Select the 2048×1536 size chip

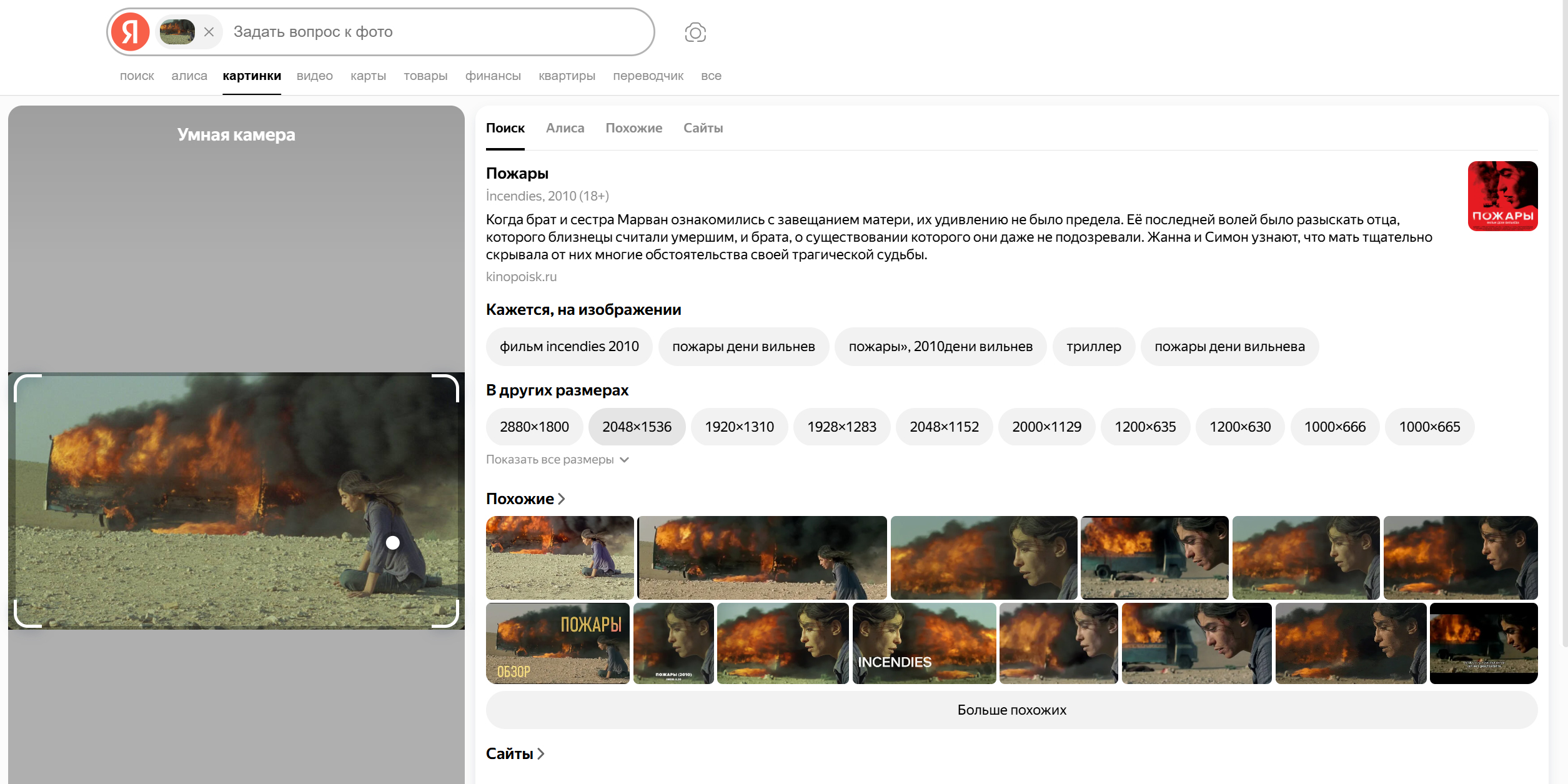coord(637,427)
